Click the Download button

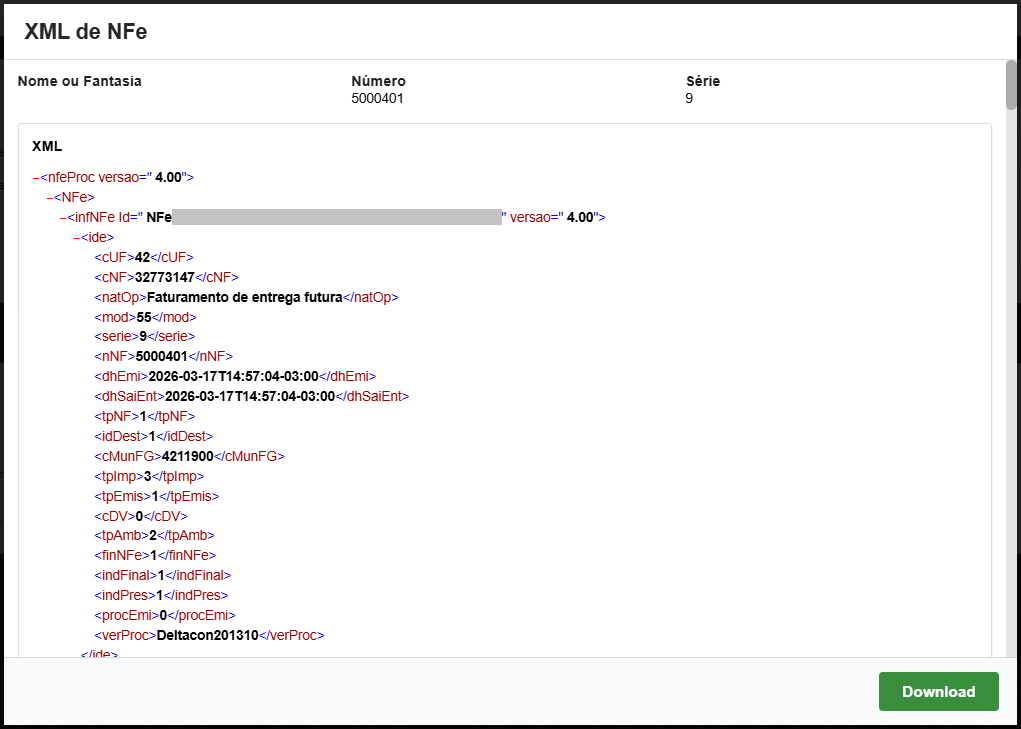point(938,691)
